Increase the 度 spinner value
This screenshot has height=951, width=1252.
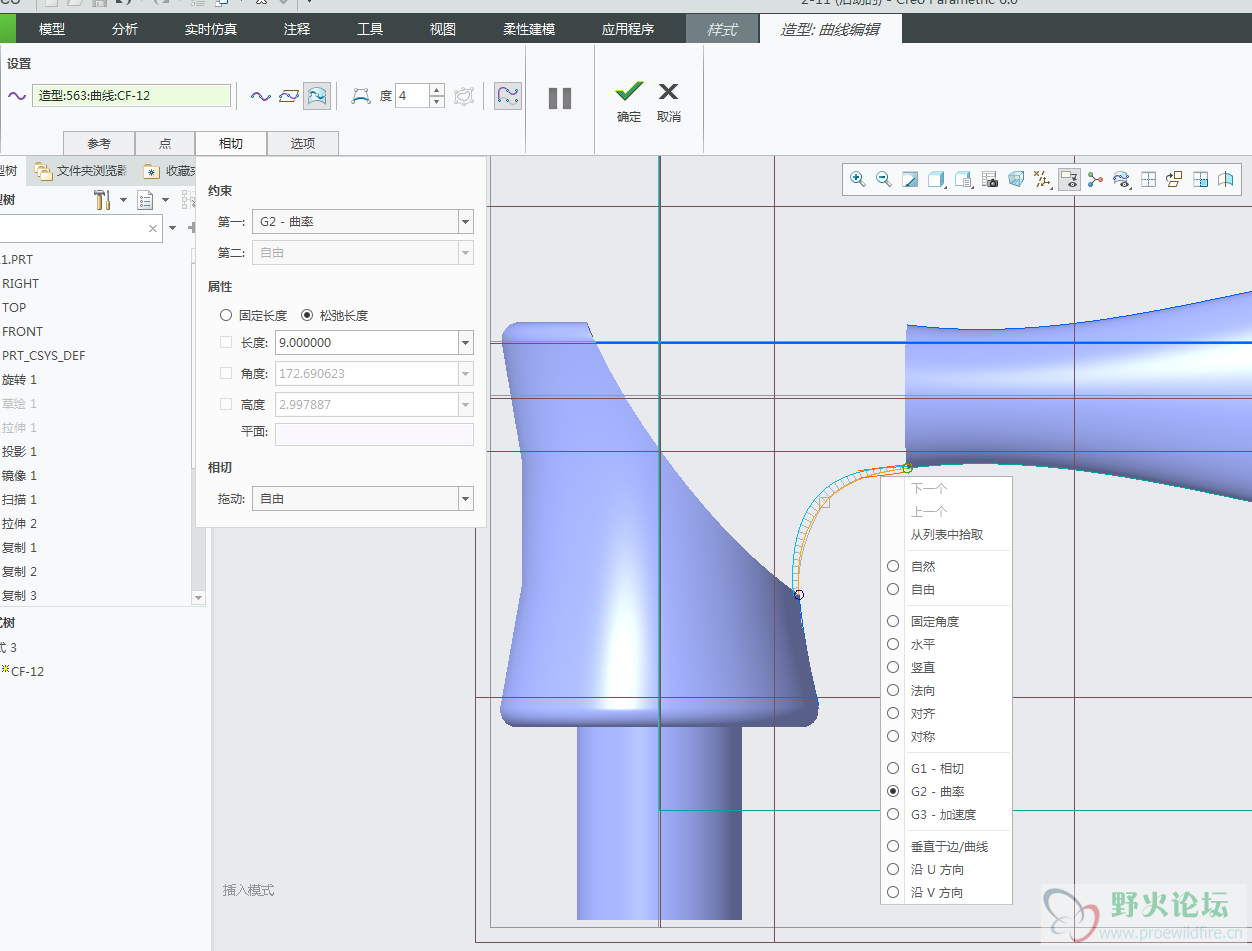pyautogui.click(x=437, y=90)
